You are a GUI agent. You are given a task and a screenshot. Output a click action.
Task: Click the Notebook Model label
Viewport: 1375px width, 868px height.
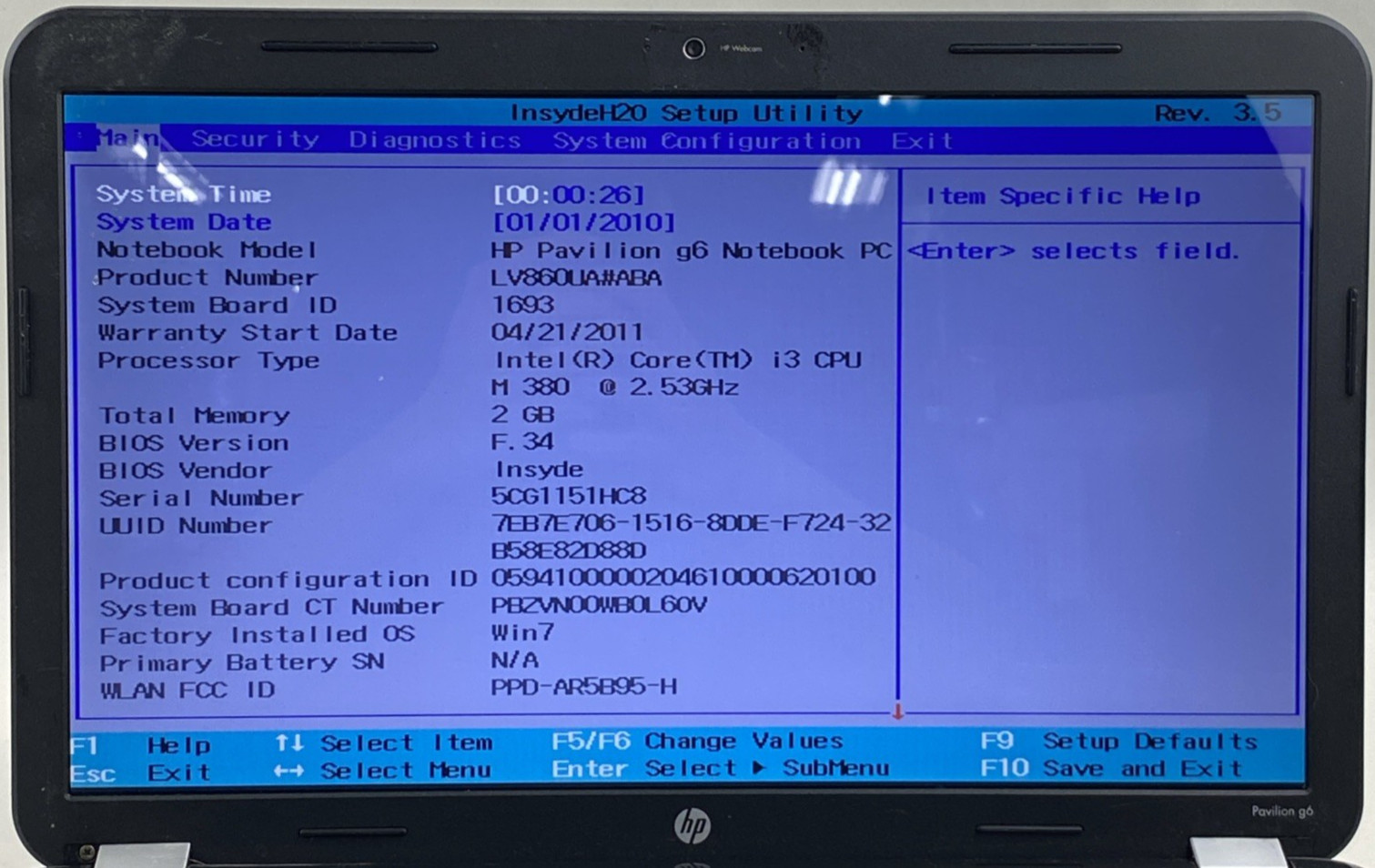tap(207, 249)
